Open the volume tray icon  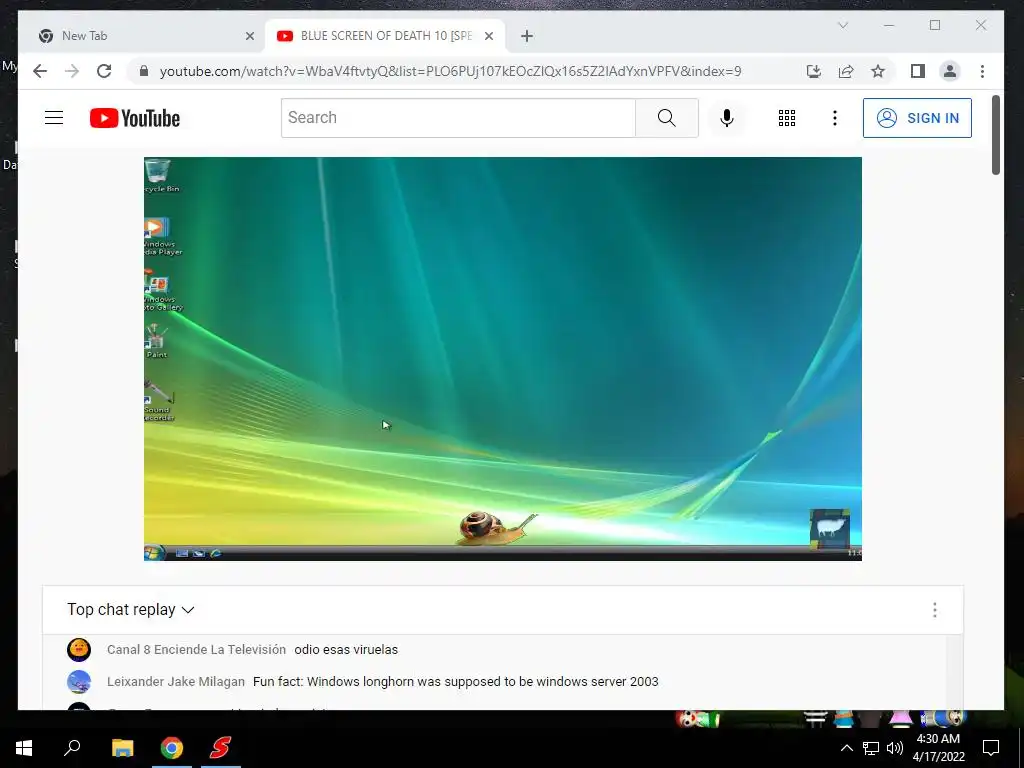(x=895, y=748)
